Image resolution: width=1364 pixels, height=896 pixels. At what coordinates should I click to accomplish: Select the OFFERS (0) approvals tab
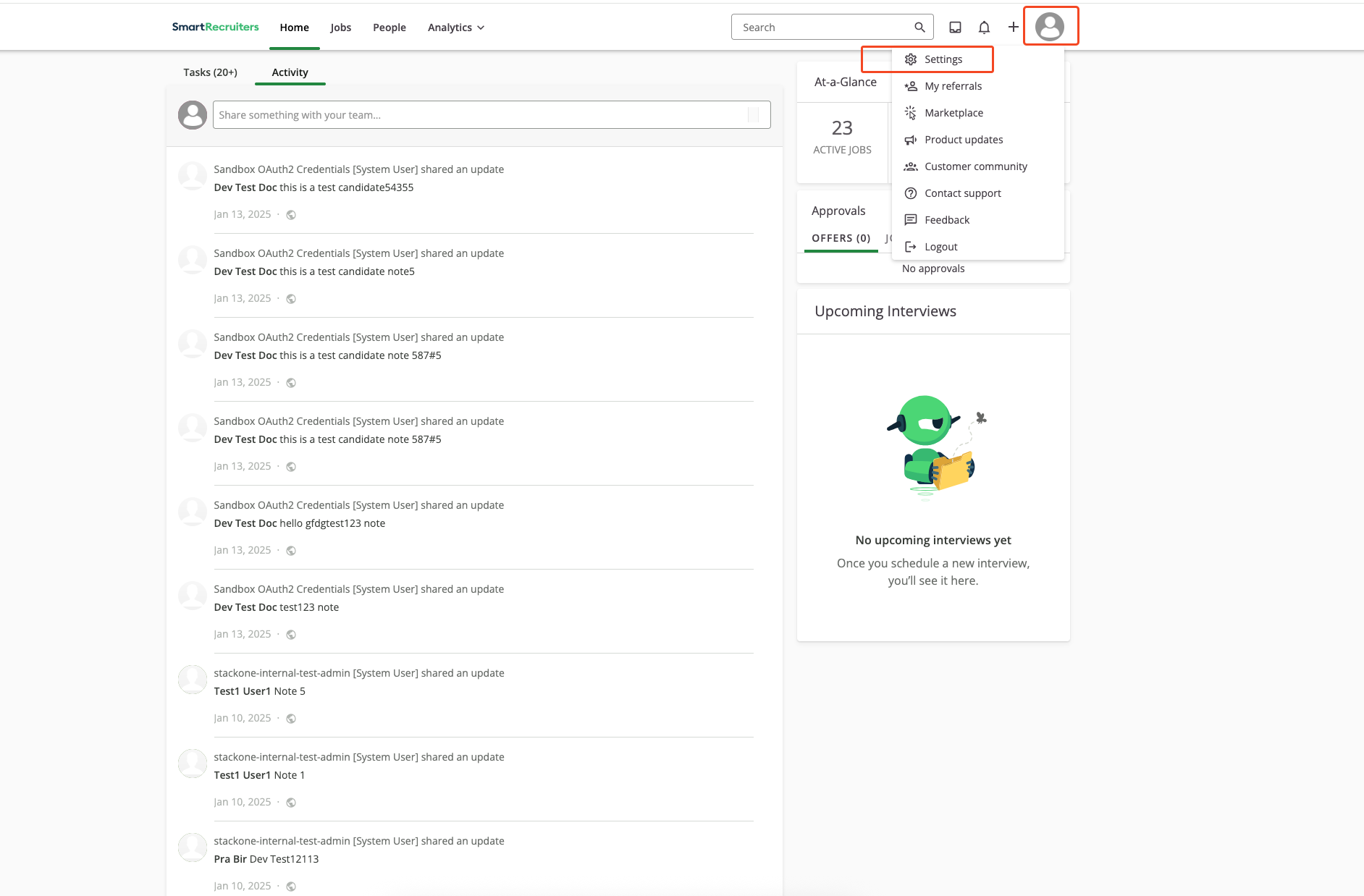841,238
